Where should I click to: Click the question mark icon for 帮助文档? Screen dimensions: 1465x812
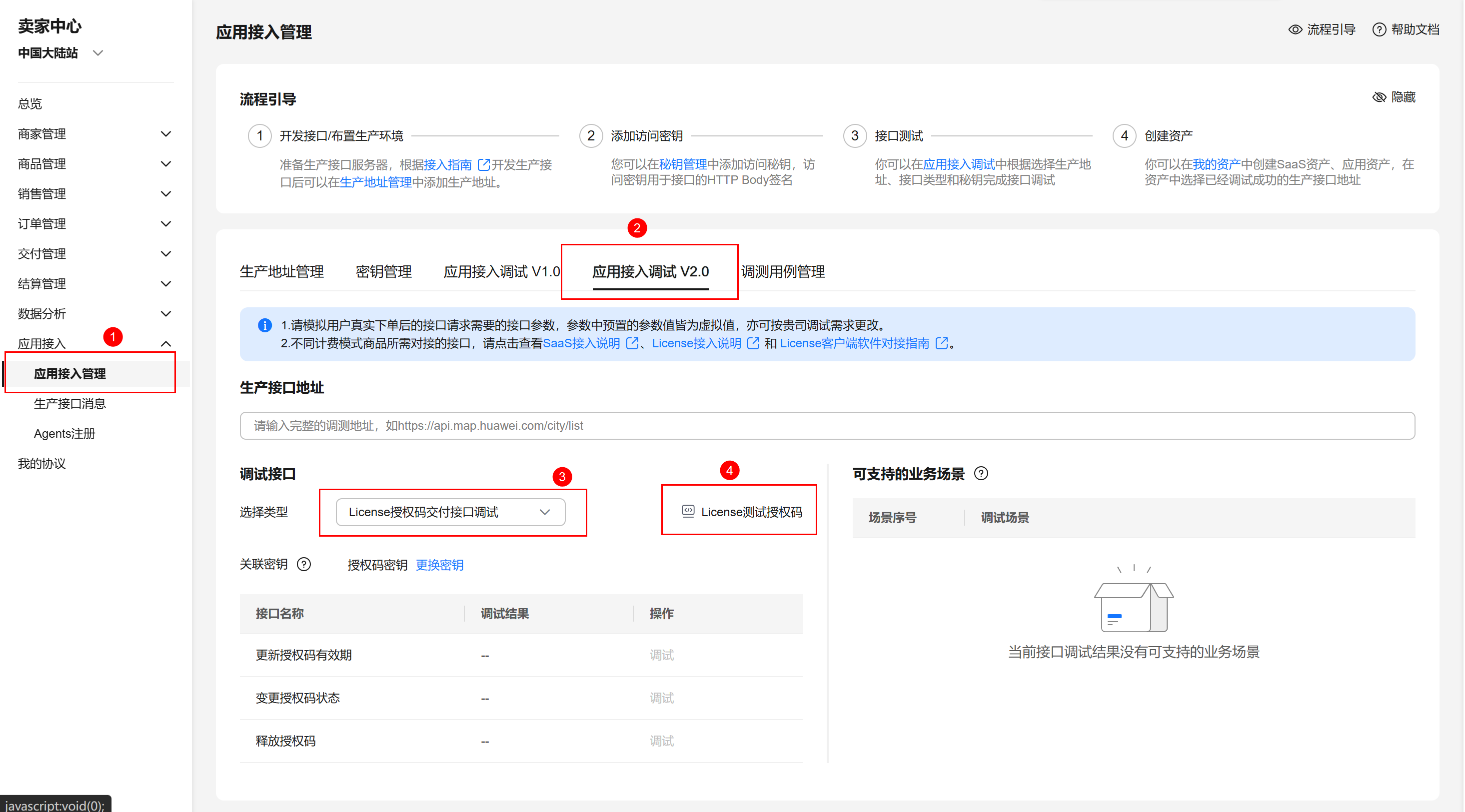point(1379,29)
